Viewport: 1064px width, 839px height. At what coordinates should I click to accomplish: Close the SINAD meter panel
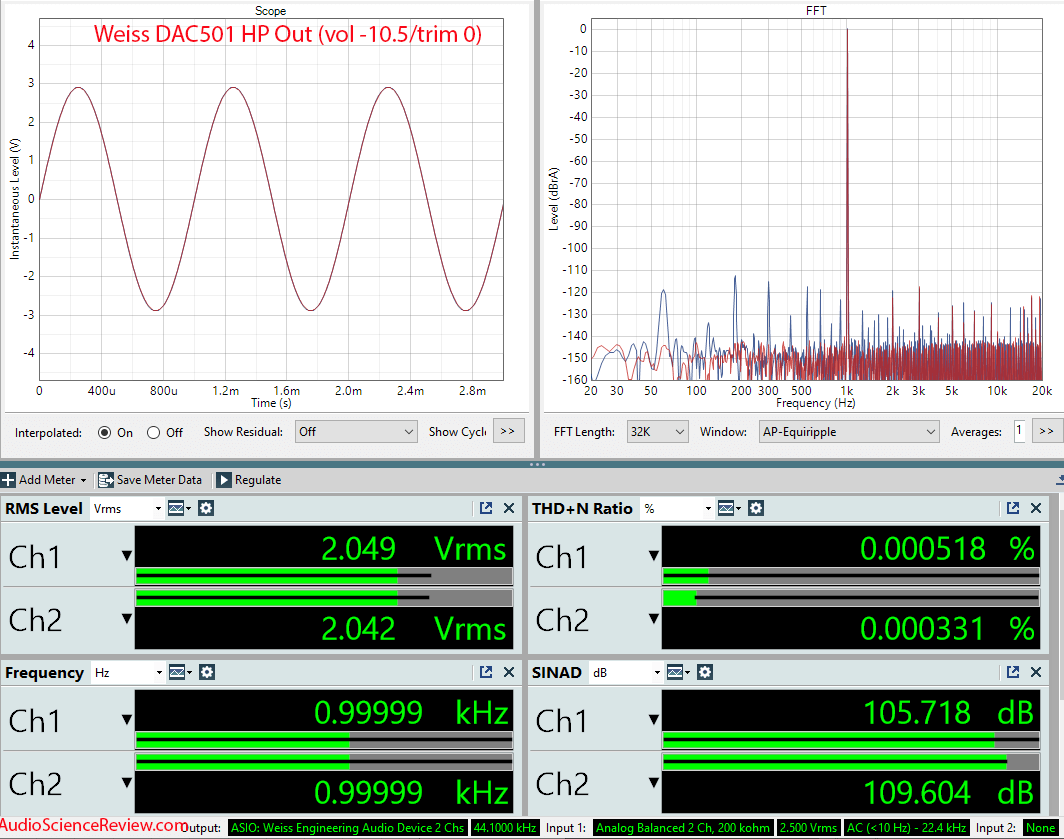click(1036, 673)
